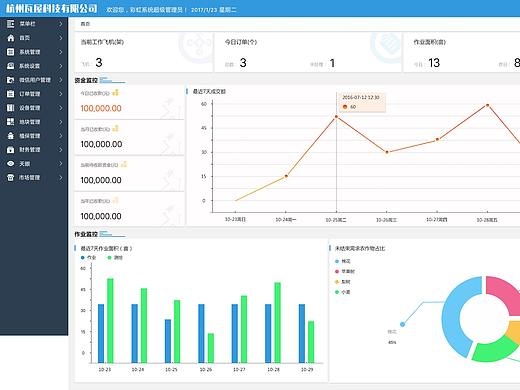Click the 设备管理 icon in sidebar
This screenshot has height=390, width=520.
tap(11, 108)
